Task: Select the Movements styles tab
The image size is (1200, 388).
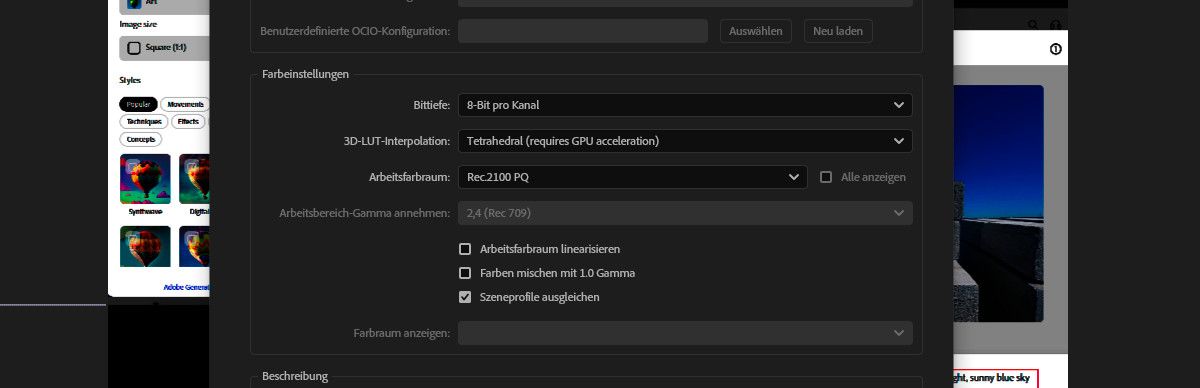Action: pyautogui.click(x=185, y=104)
